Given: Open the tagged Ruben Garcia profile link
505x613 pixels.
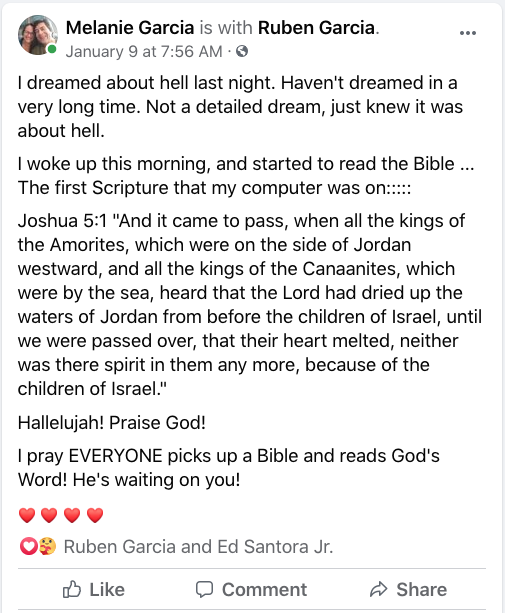Looking at the screenshot, I should pyautogui.click(x=317, y=28).
